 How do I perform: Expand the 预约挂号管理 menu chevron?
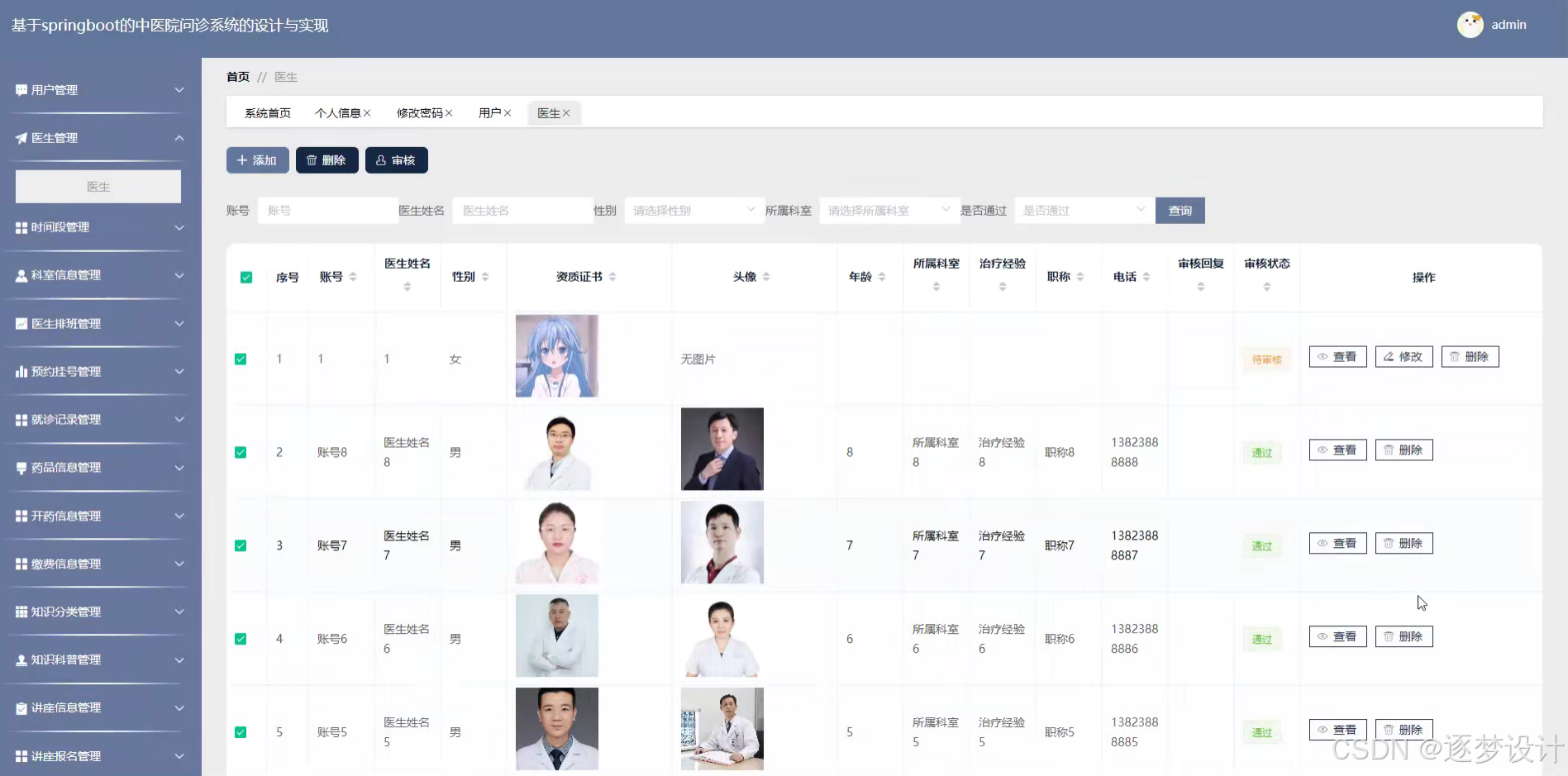[179, 372]
